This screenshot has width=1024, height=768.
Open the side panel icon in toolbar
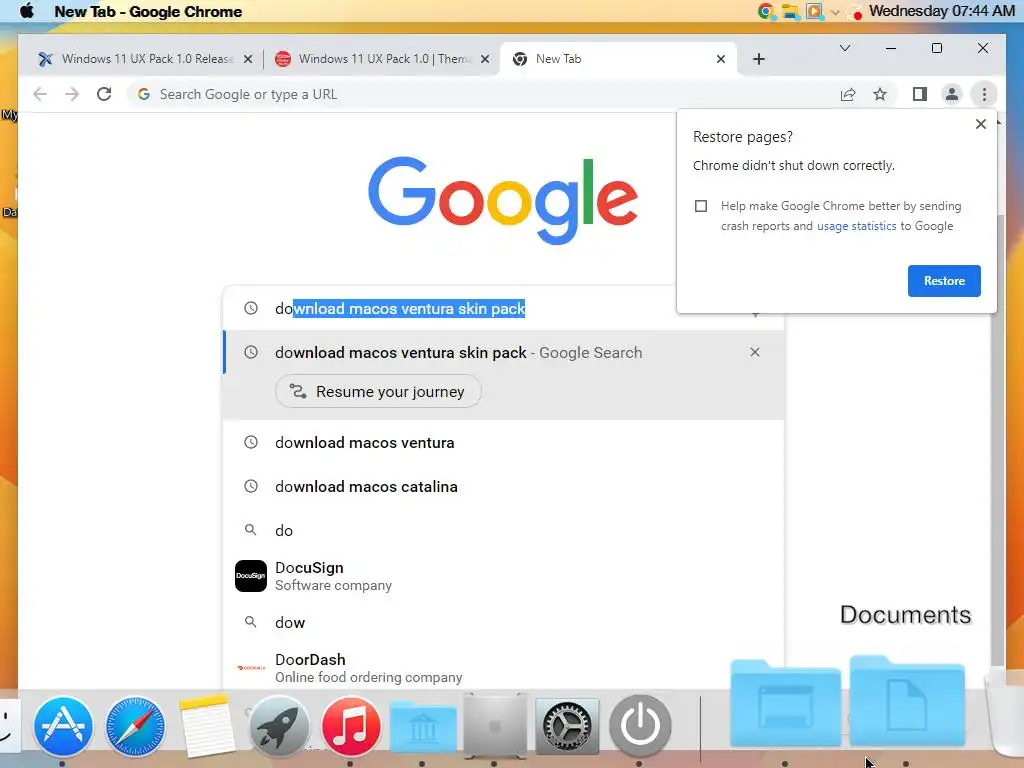click(920, 95)
